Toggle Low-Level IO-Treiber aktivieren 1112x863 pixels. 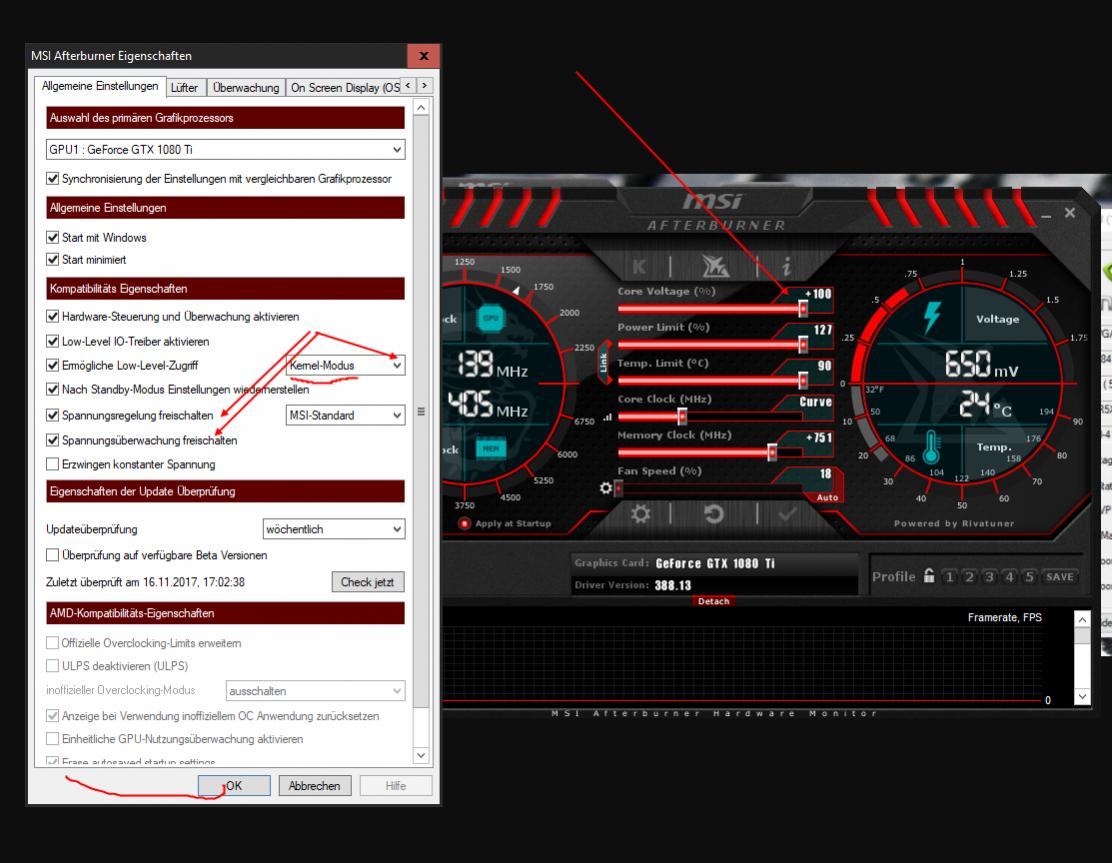pos(52,341)
